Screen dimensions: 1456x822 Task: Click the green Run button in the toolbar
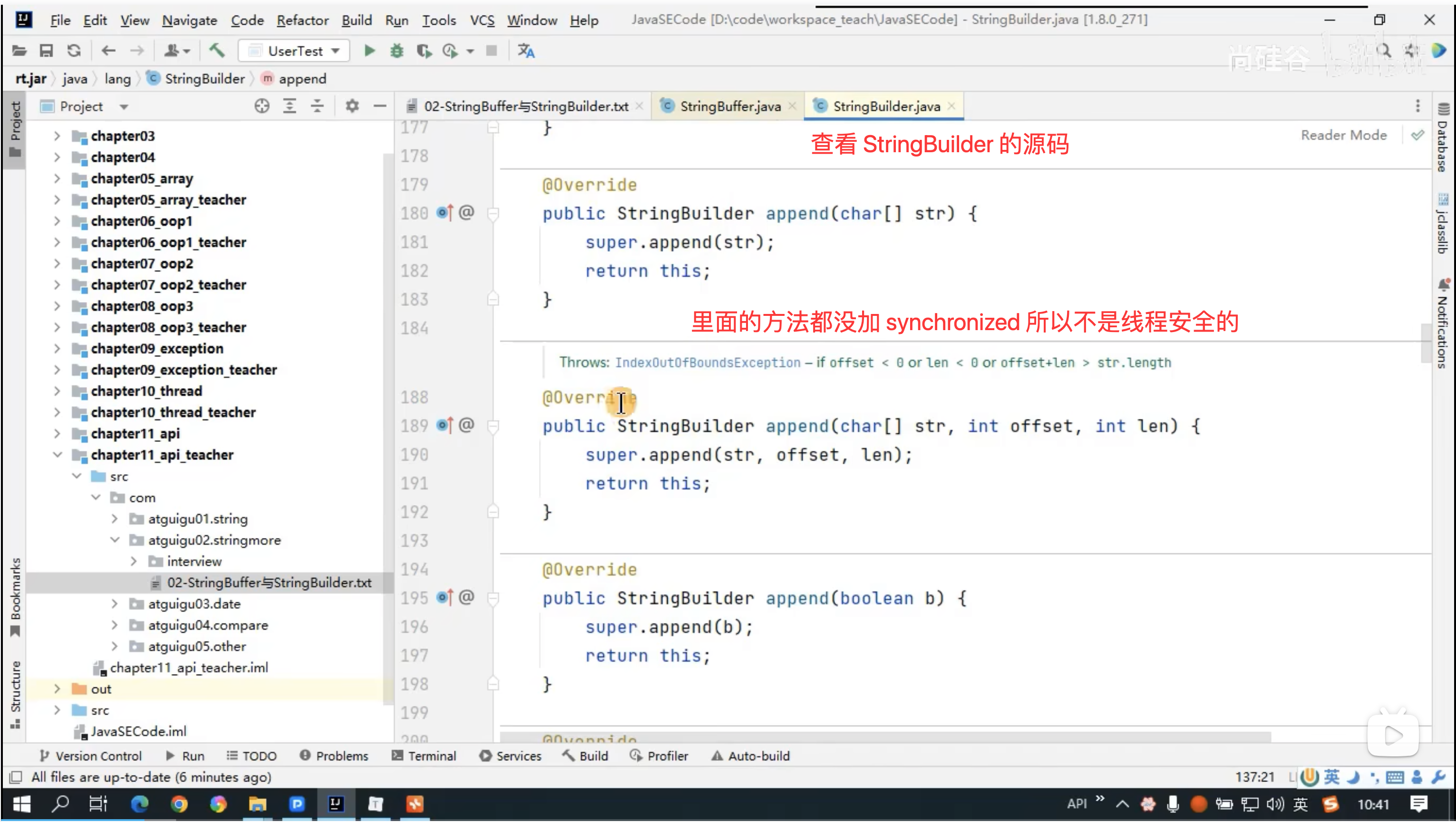coord(369,51)
